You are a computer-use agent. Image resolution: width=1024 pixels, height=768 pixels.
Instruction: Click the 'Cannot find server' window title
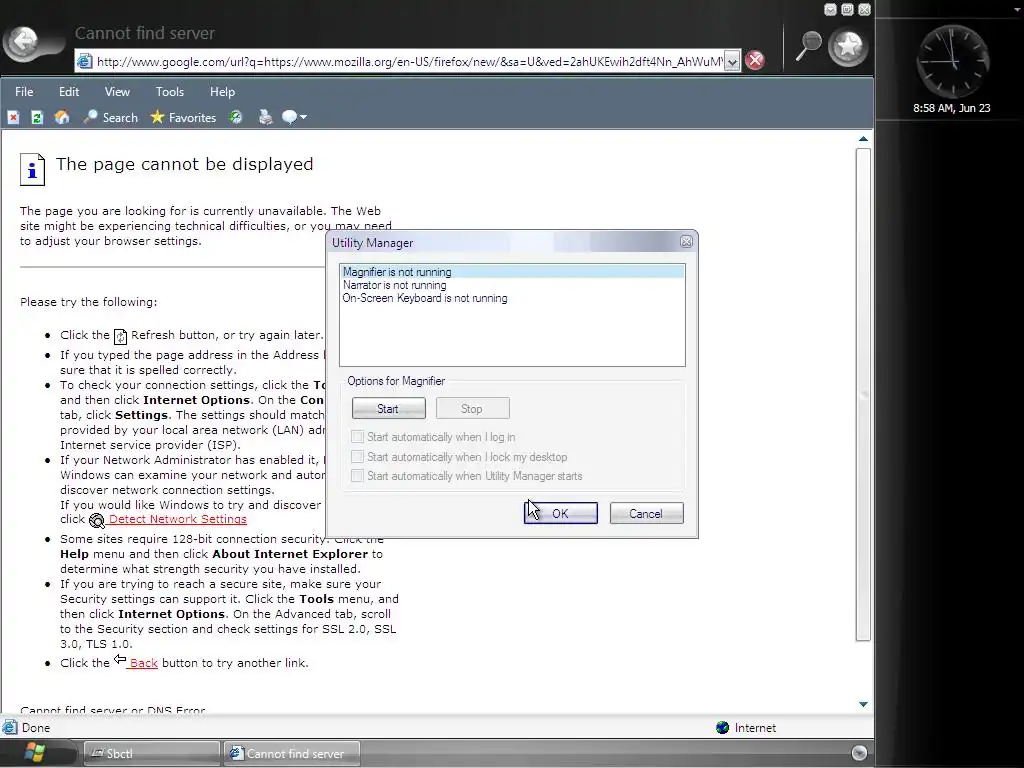point(144,33)
